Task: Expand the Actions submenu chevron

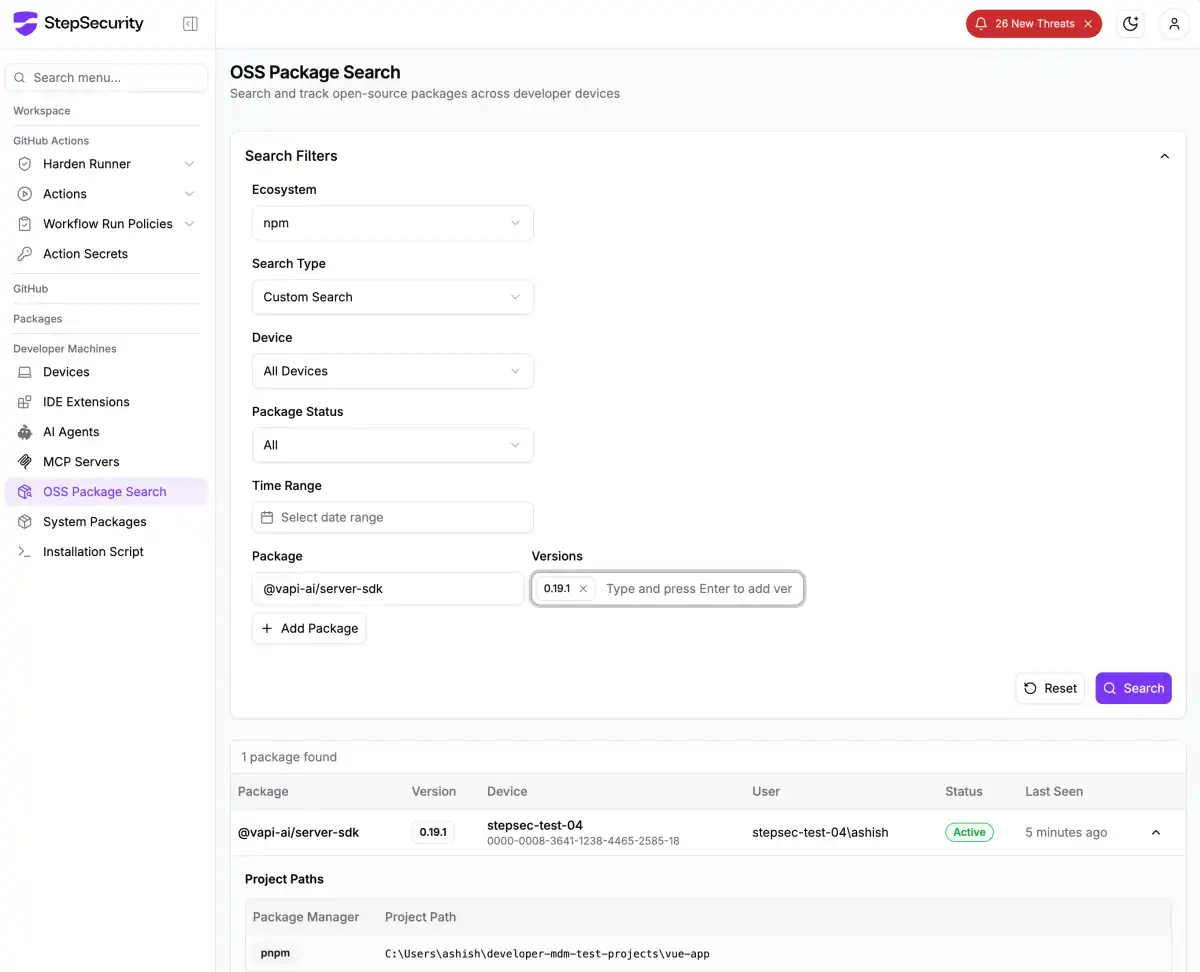Action: 190,194
